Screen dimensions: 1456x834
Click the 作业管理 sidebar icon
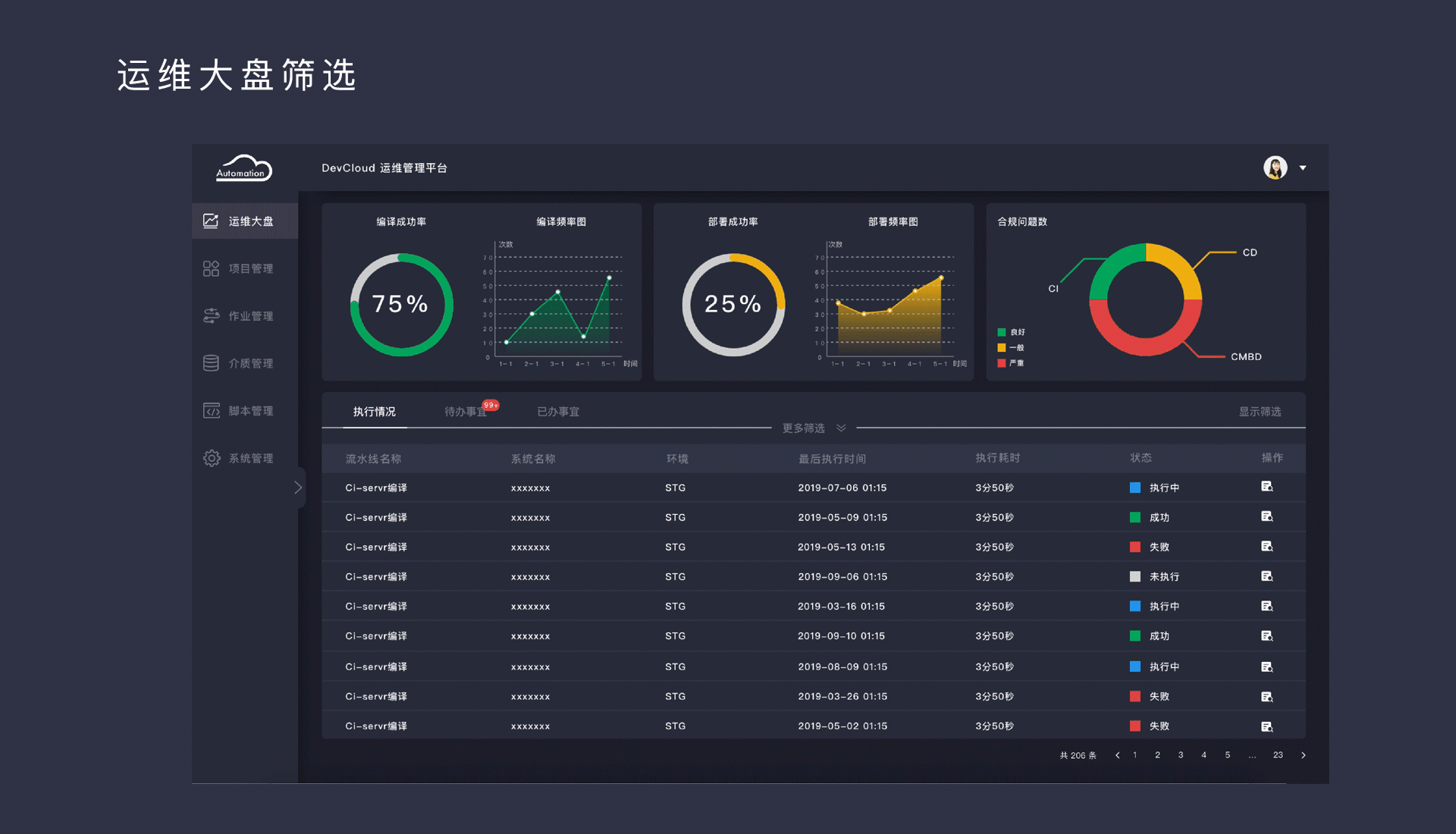212,315
